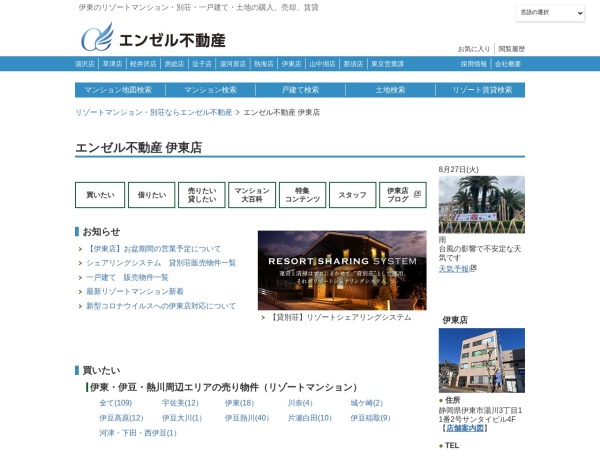Open シェアリングシステム 貸別荘販売物件一覧 link
Screen dimensions: 600x450
161,263
